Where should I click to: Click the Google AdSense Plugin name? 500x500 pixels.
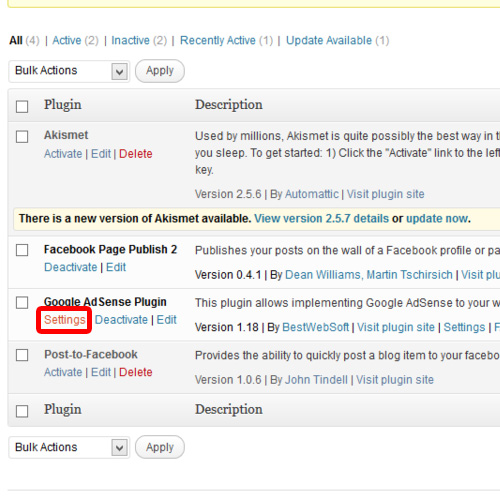click(105, 302)
